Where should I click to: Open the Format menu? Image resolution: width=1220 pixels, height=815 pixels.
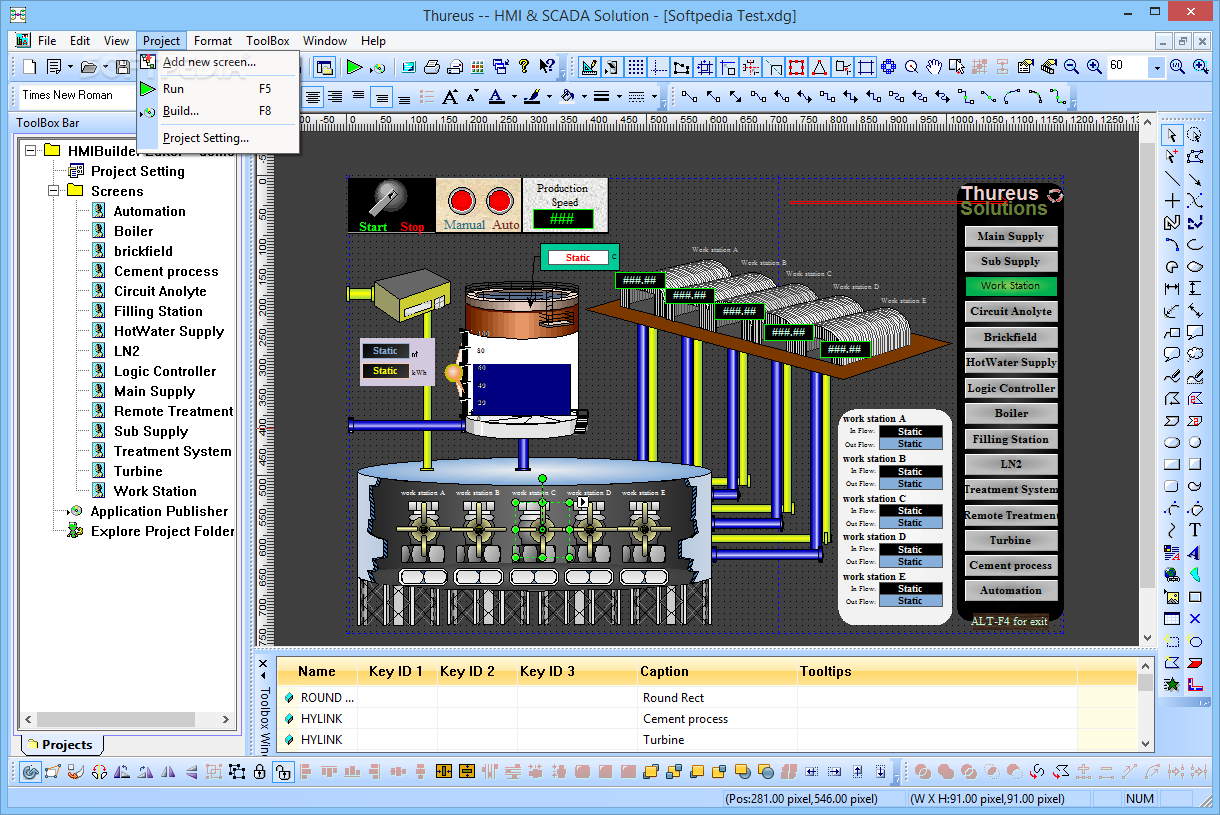click(x=212, y=41)
